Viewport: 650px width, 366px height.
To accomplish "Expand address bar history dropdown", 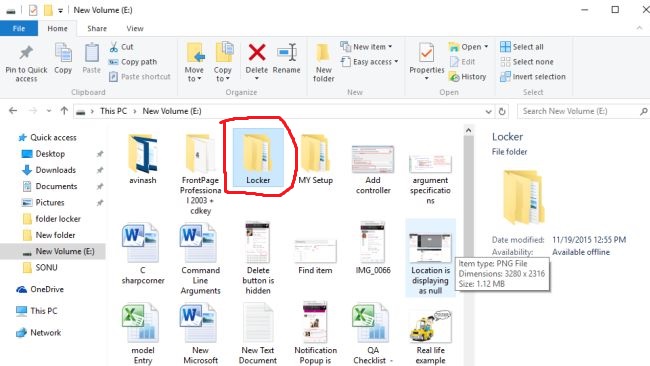I will point(488,111).
